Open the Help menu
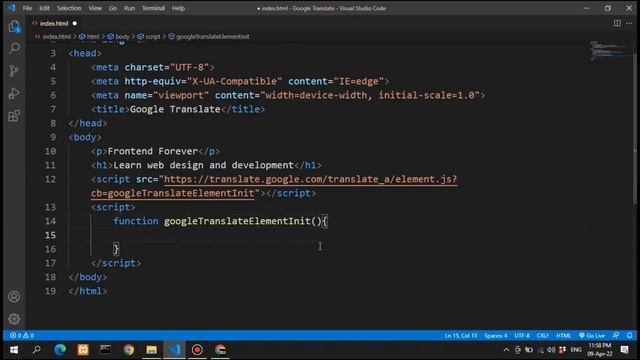Image resolution: width=640 pixels, height=360 pixels. pyautogui.click(x=178, y=8)
